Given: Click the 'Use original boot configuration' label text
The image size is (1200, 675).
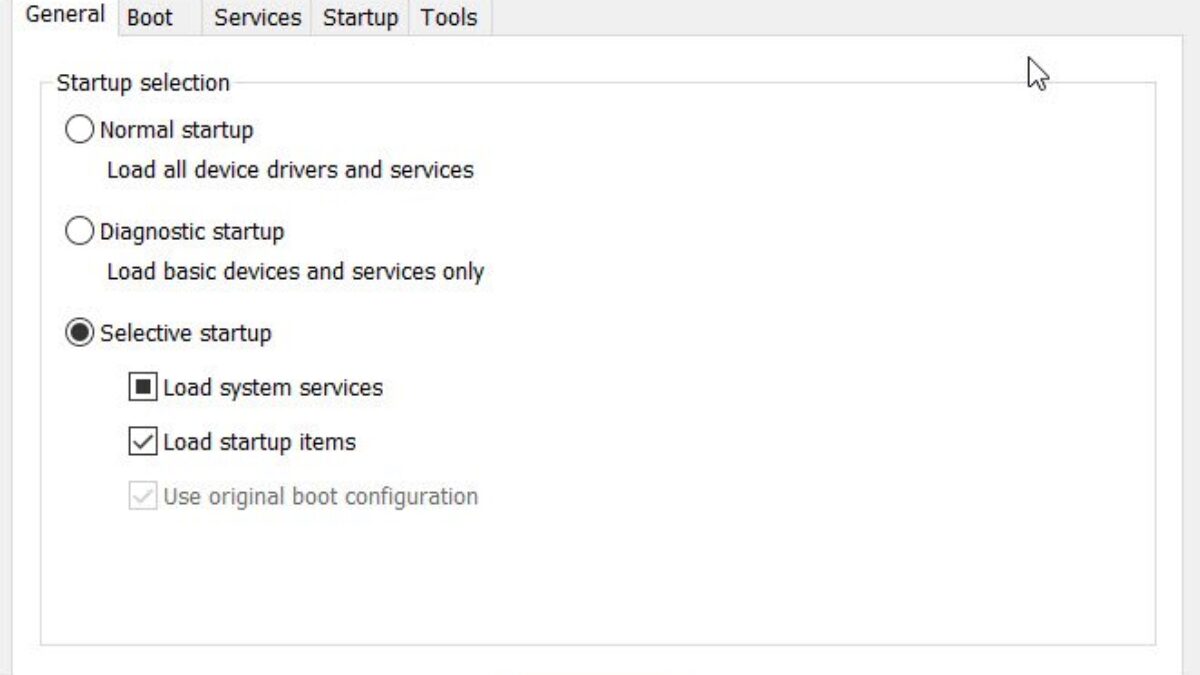Looking at the screenshot, I should tap(320, 497).
